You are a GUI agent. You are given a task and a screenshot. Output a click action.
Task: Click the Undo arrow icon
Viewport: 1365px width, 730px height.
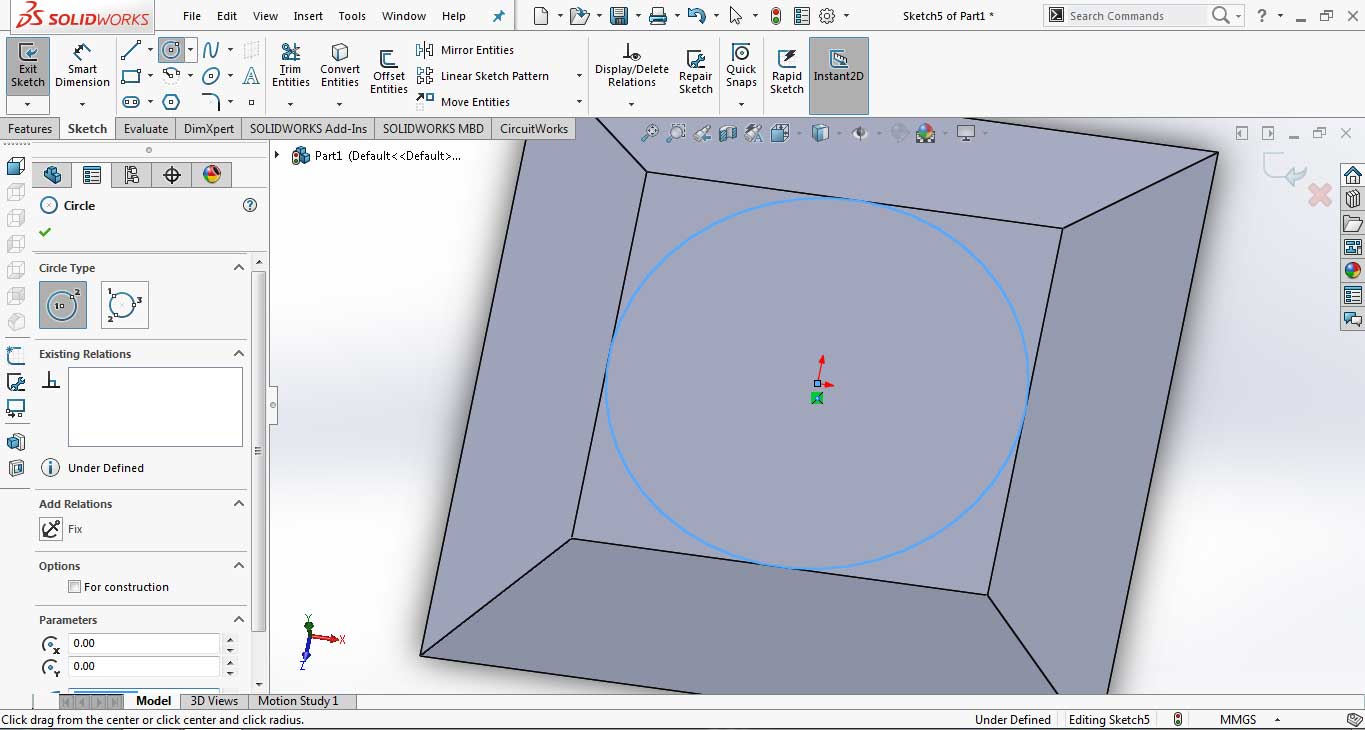pyautogui.click(x=697, y=16)
